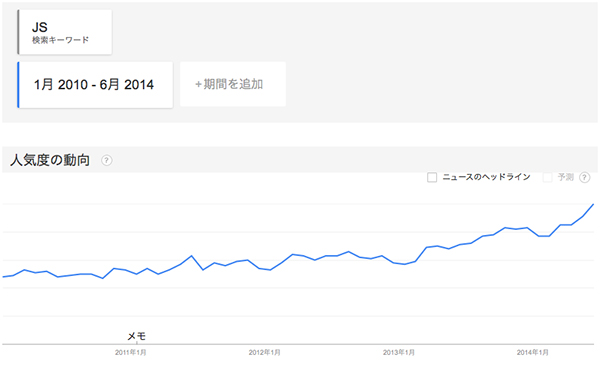Image resolution: width=600 pixels, height=366 pixels.
Task: Select the starting point of the blue trend line
Action: coord(4,276)
